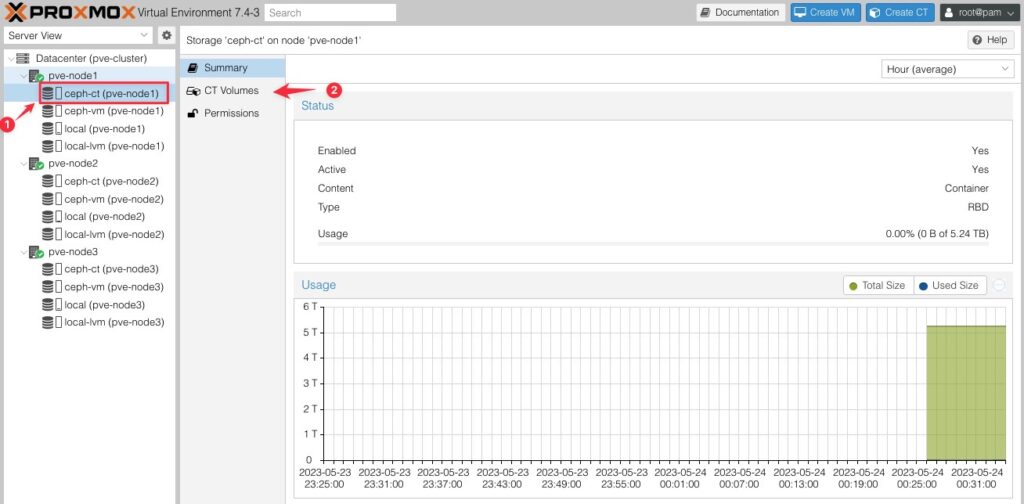
Task: Collapse the pve-node3 tree node
Action: tap(24, 252)
